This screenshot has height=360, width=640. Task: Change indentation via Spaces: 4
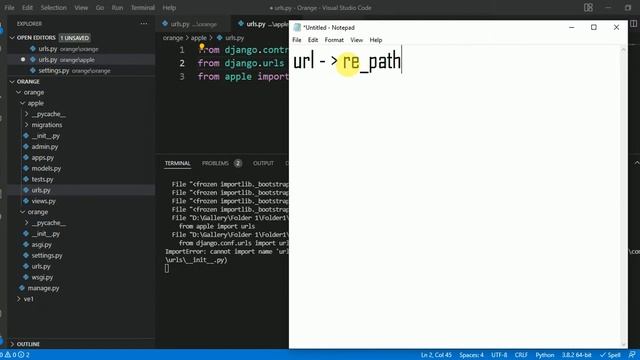[x=471, y=355]
